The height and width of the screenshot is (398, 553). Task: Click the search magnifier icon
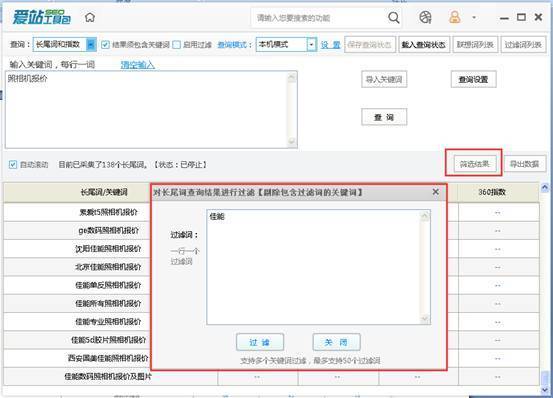point(394,17)
